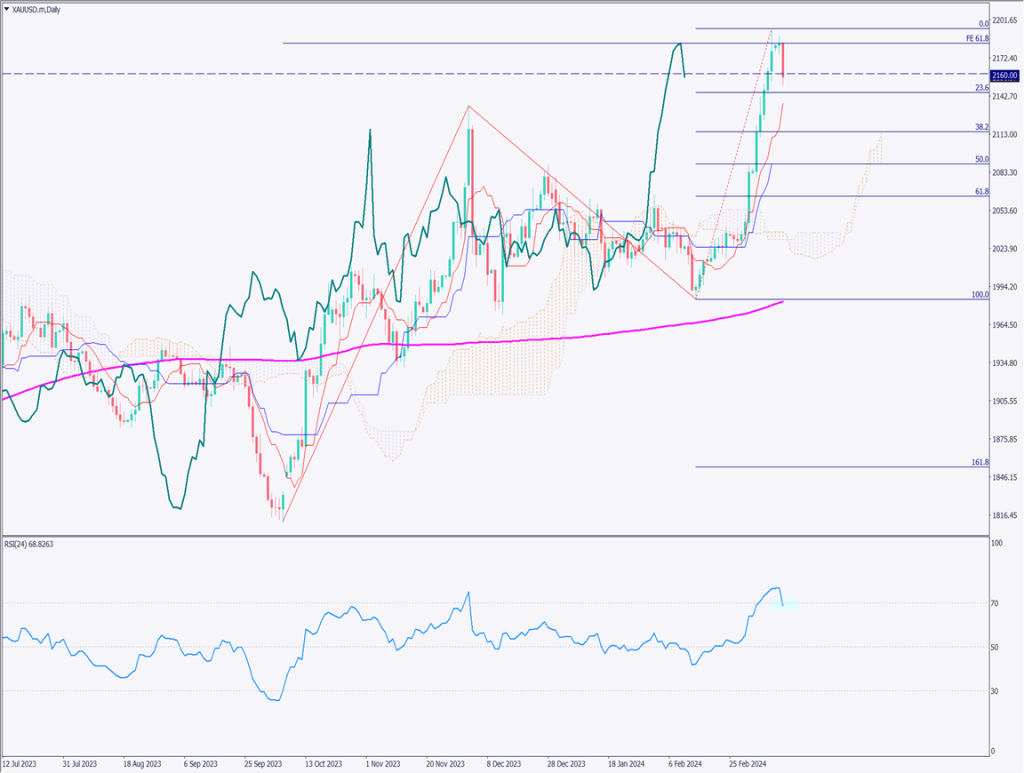The width and height of the screenshot is (1024, 773).
Task: Select the current price tag 2160.00
Action: [1005, 74]
